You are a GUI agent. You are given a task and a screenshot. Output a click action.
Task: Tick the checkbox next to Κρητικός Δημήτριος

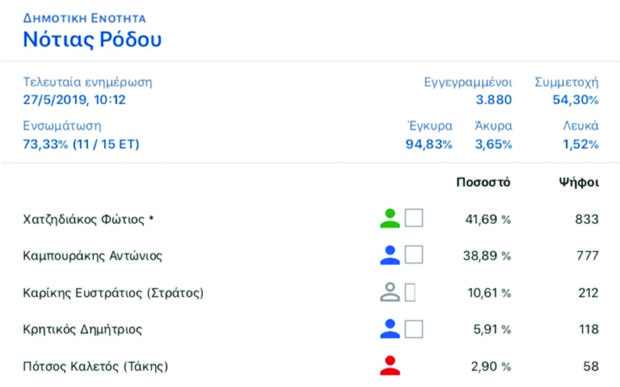point(414,329)
